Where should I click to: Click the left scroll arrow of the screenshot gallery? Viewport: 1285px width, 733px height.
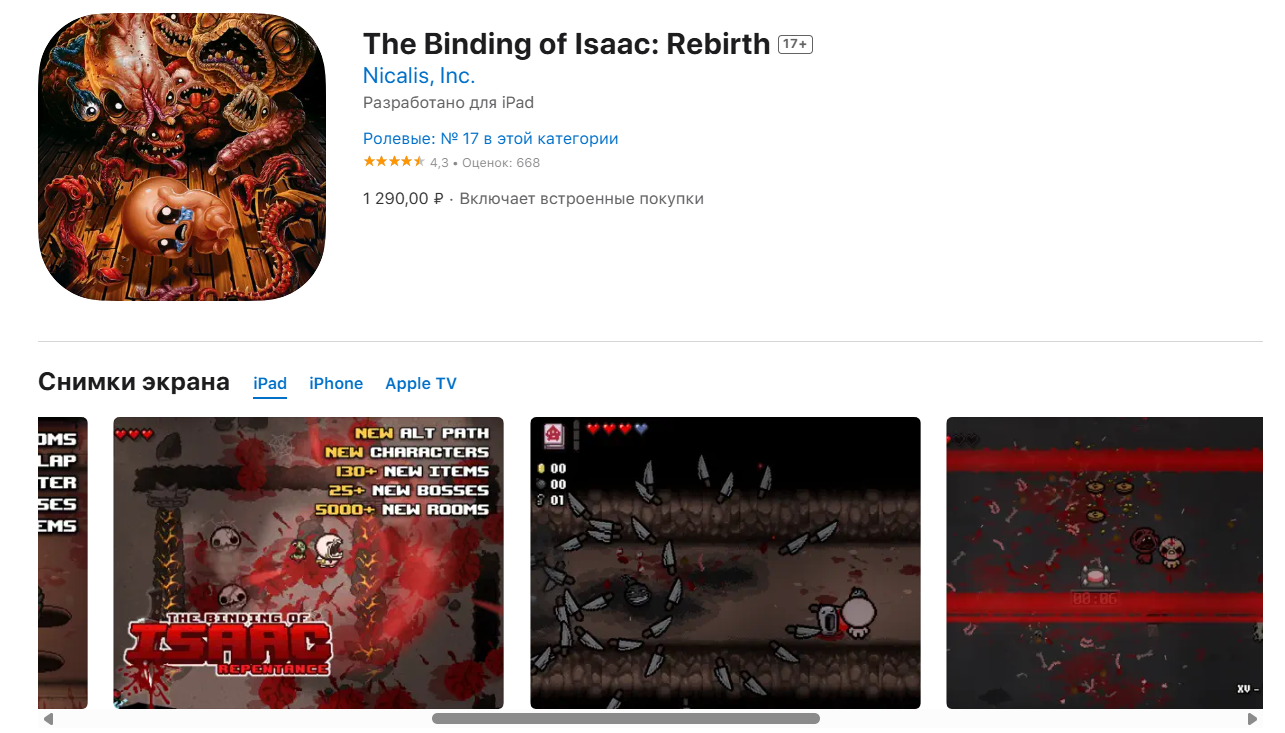(48, 719)
